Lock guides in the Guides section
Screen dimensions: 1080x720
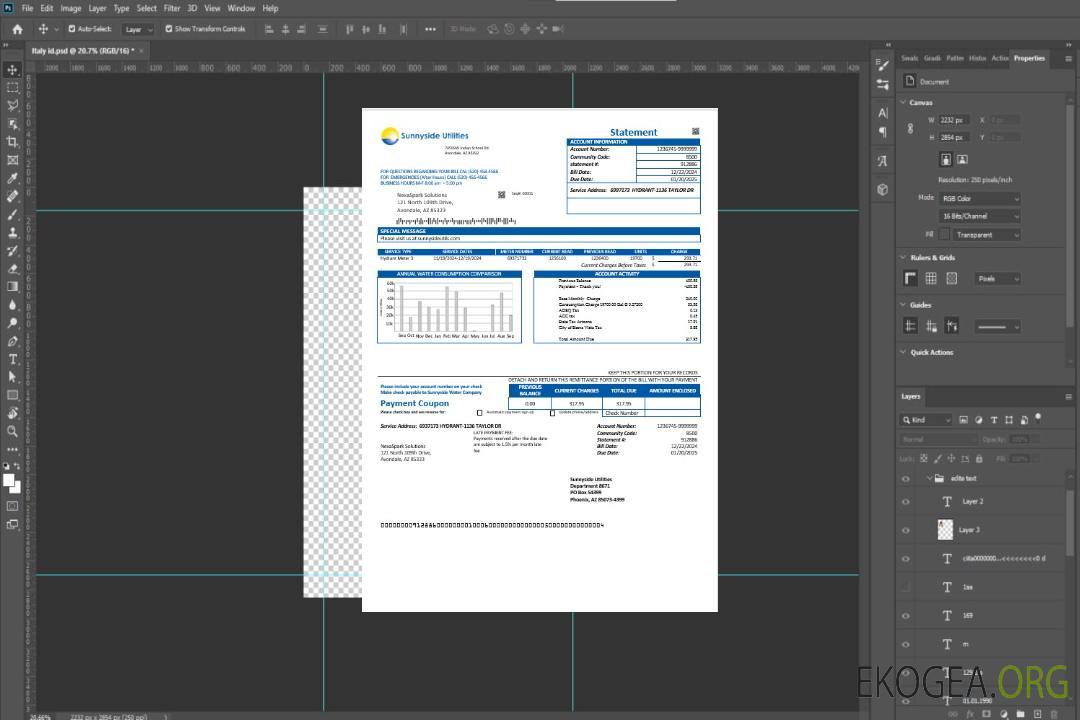[931, 327]
